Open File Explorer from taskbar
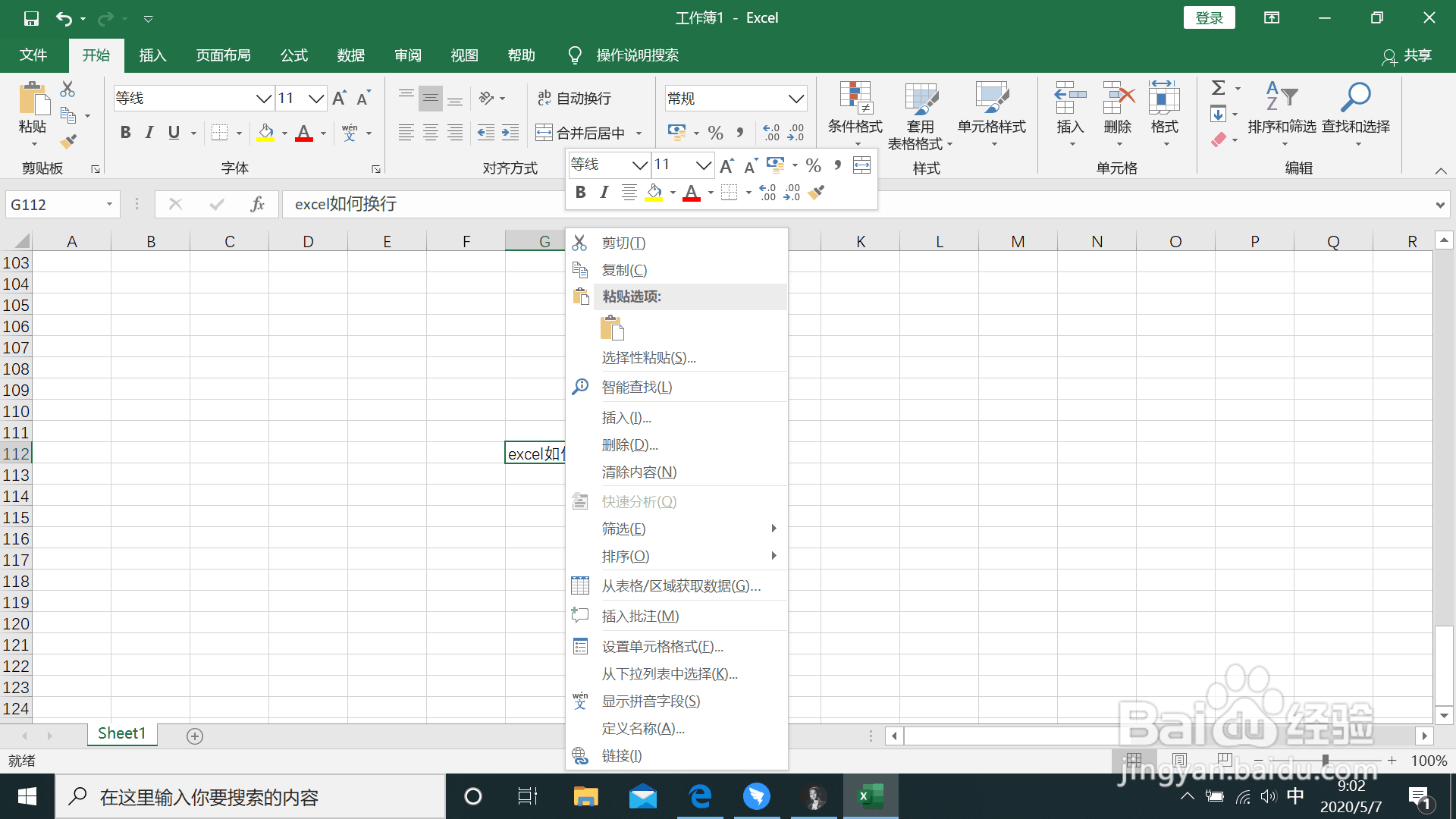 585,796
